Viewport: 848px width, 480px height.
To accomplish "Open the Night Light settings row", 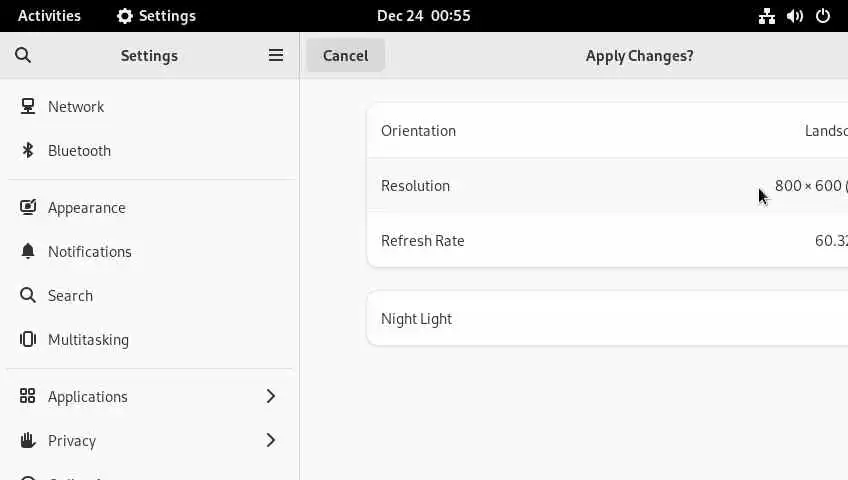I will [606, 319].
